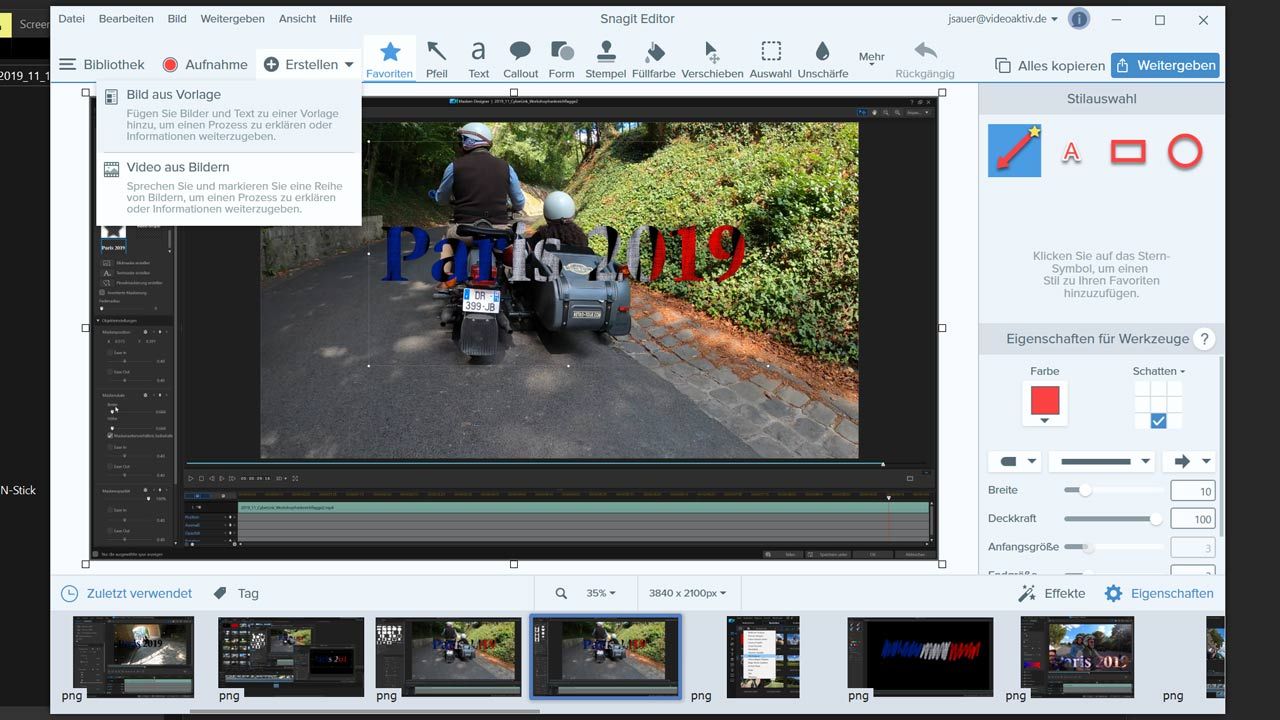Open the Mehr tools dropdown
The width and height of the screenshot is (1280, 720).
point(871,60)
